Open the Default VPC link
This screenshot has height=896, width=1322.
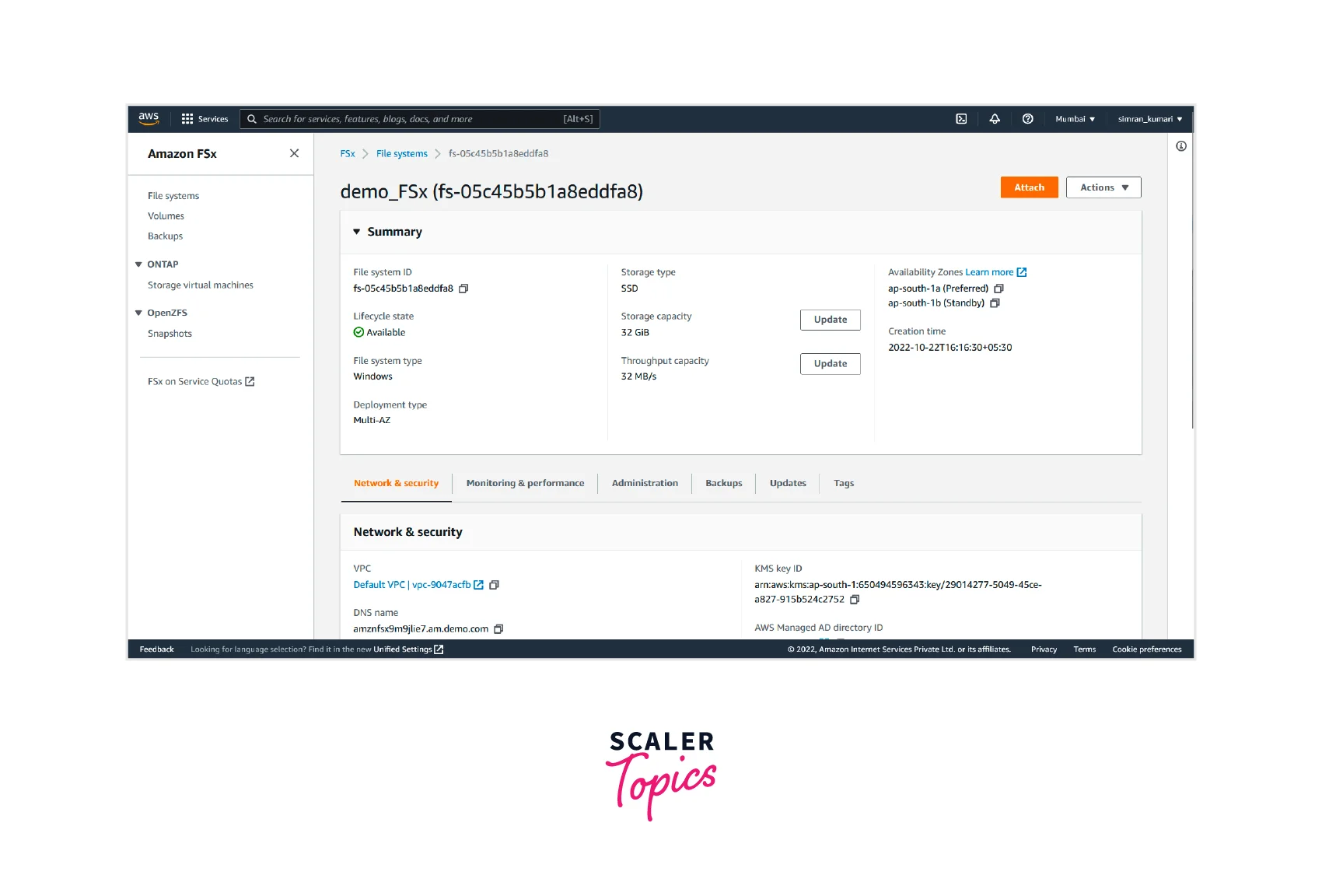412,585
